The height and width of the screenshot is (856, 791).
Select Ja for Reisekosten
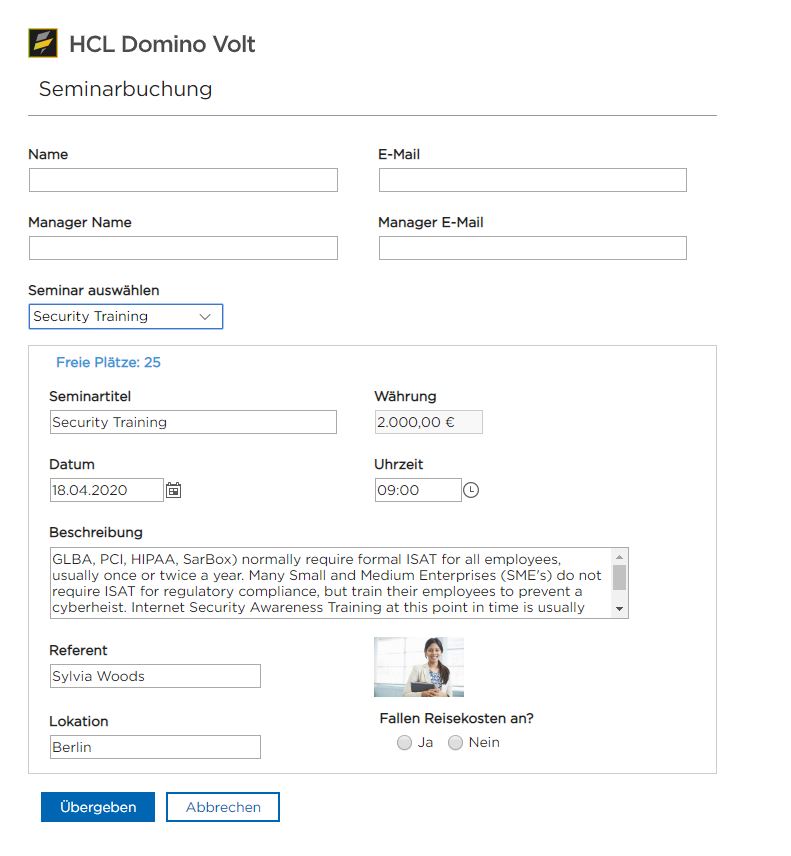[404, 742]
